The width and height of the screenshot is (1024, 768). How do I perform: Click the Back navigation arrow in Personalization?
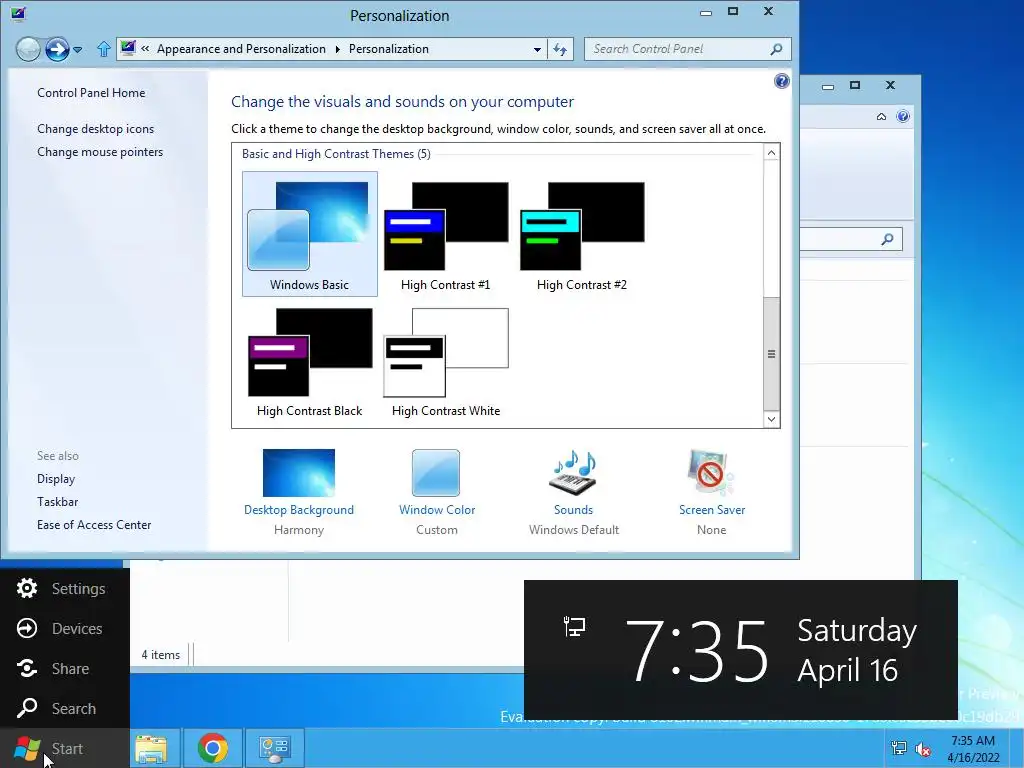point(28,49)
